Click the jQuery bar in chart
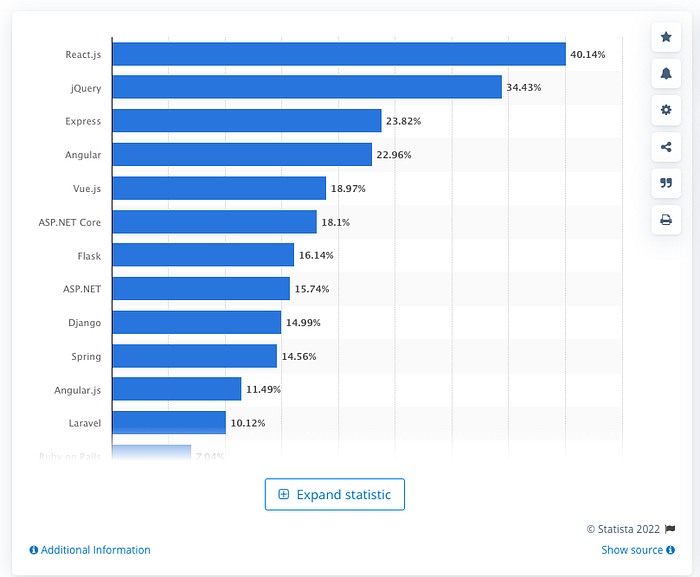The width and height of the screenshot is (700, 577). [307, 87]
